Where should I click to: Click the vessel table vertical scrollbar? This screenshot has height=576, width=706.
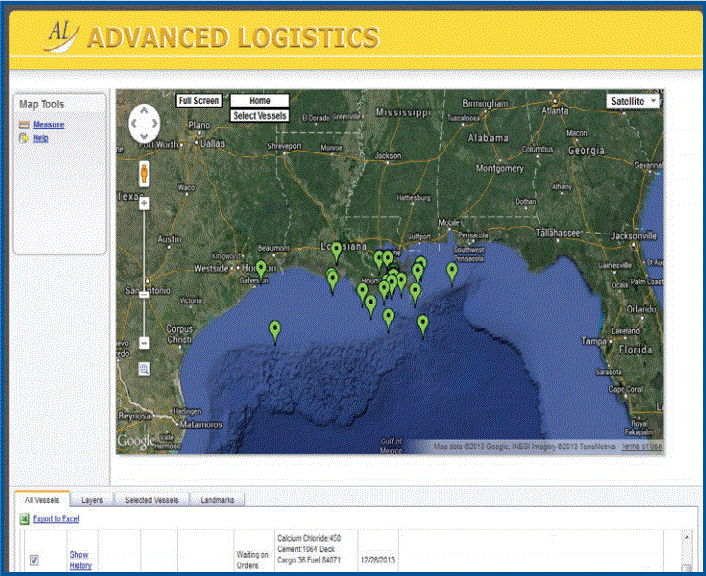click(686, 551)
